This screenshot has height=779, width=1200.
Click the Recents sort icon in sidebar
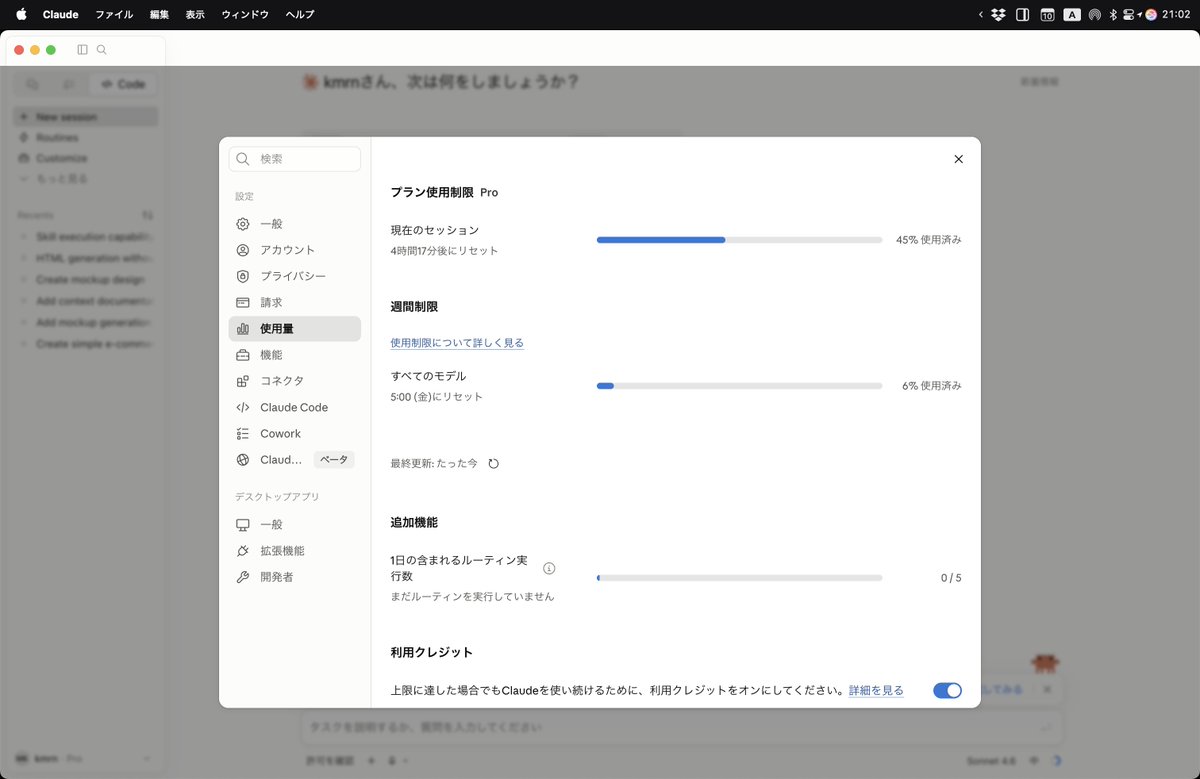pos(147,215)
